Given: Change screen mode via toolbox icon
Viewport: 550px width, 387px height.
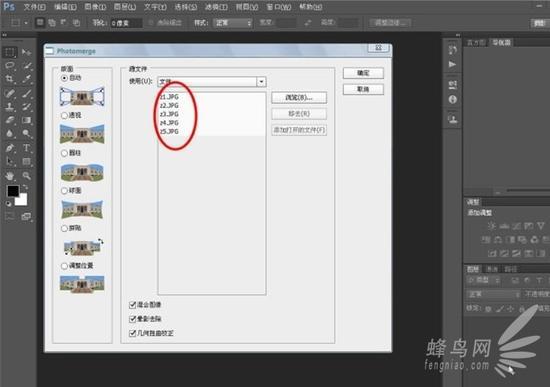Looking at the screenshot, I should click(27, 216).
